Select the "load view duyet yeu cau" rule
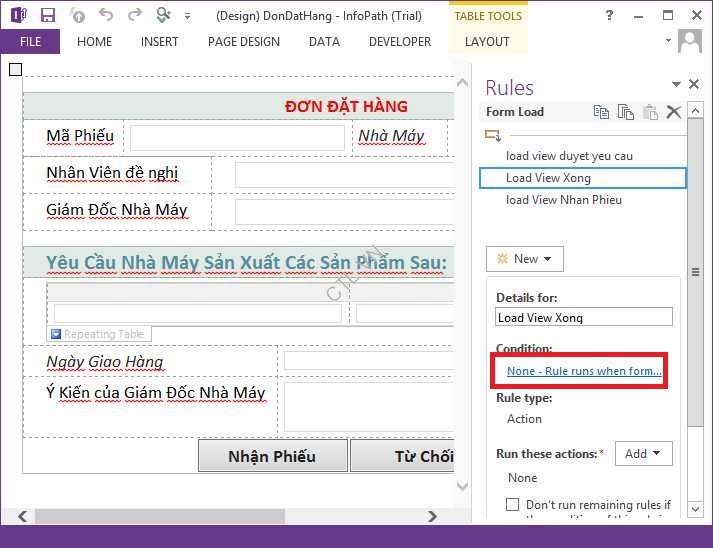 (x=569, y=156)
